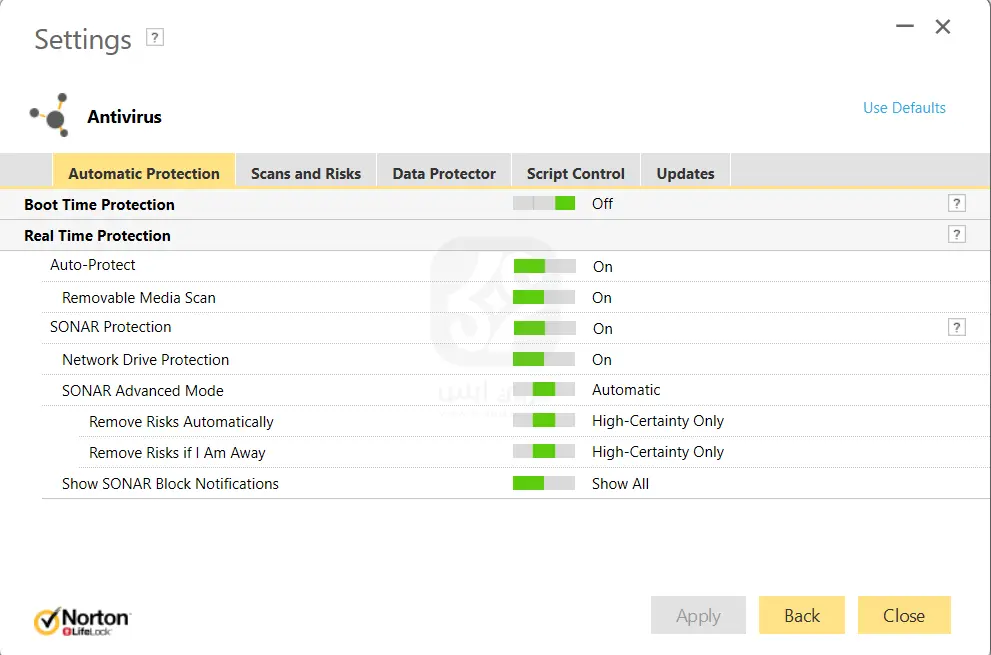Open the Data Protector tab
Viewport: 991px width, 655px height.
[443, 172]
